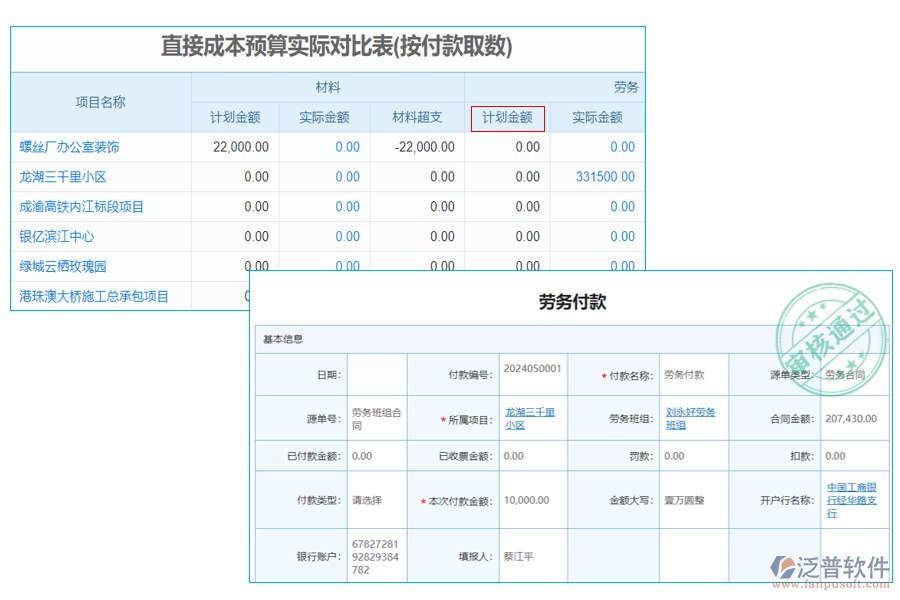Click the 本次付款金额 field showing 10,000.00
Screen dimensions: 900x600
(x=528, y=500)
